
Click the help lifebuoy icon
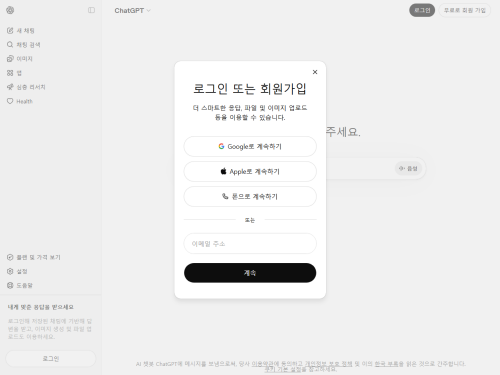tap(10, 285)
